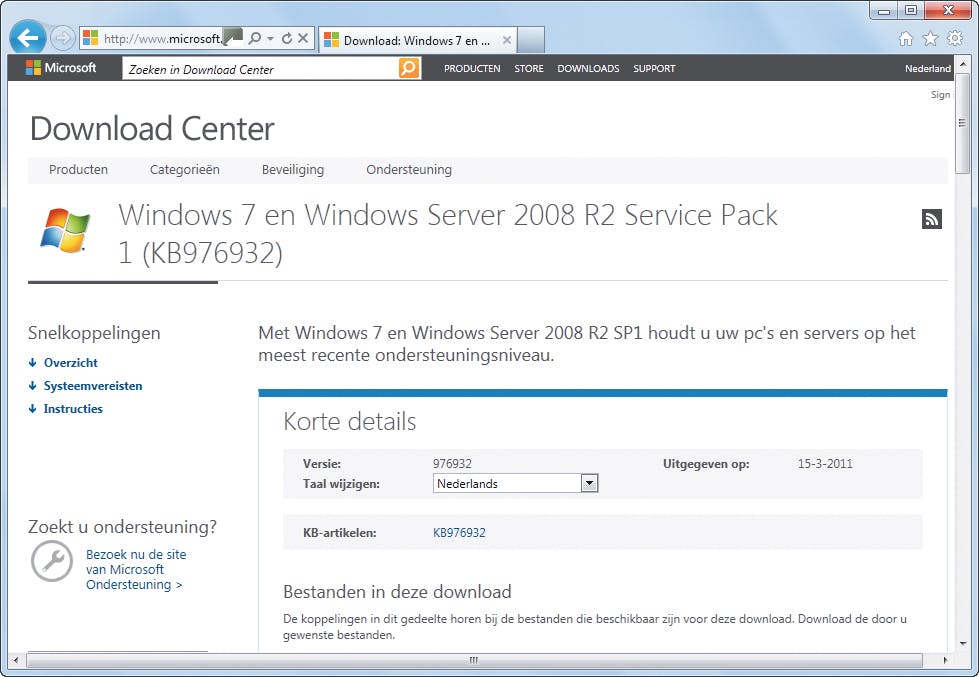Open Favorites with the star icon

(x=930, y=39)
